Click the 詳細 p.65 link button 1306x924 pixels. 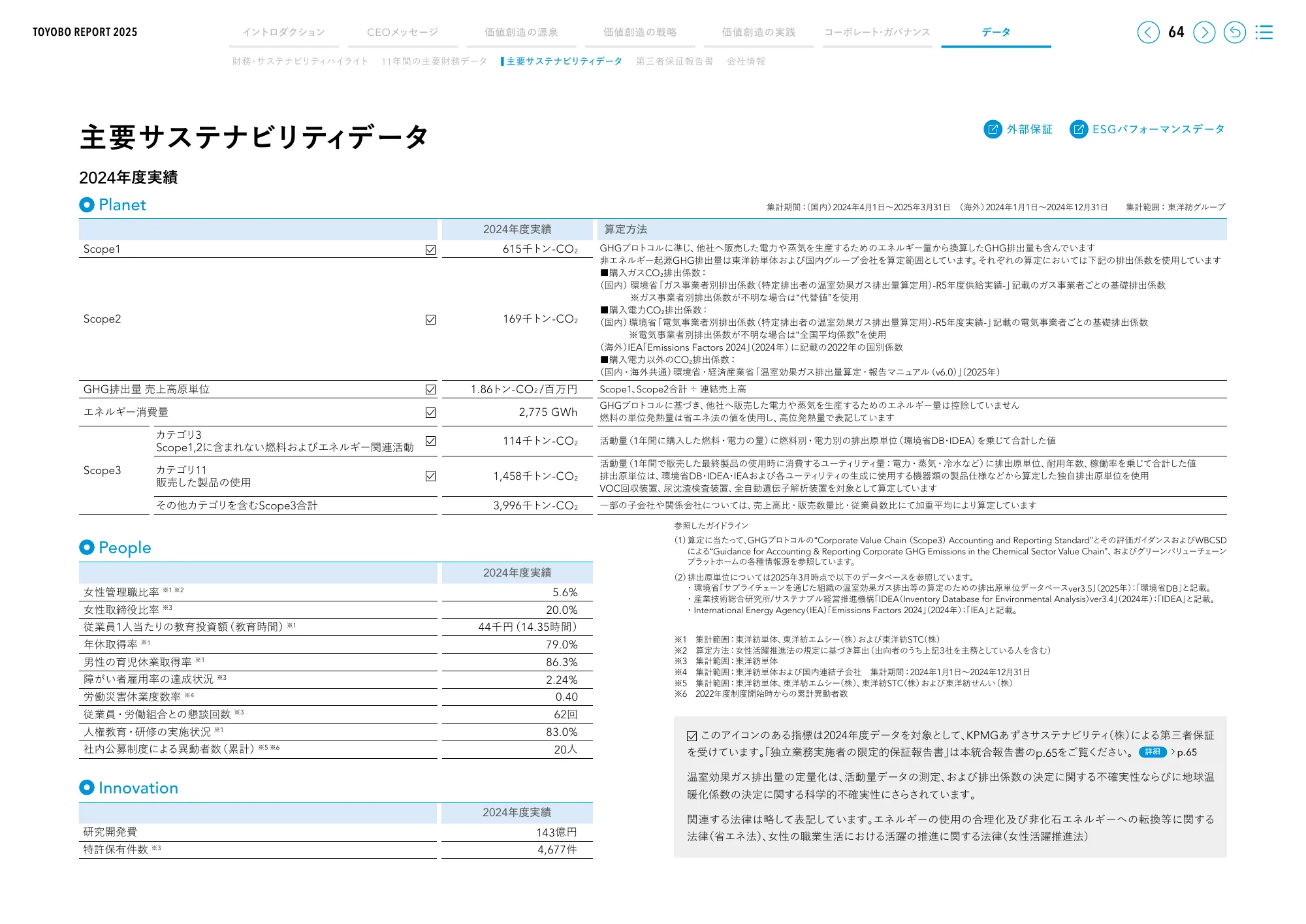click(1153, 752)
